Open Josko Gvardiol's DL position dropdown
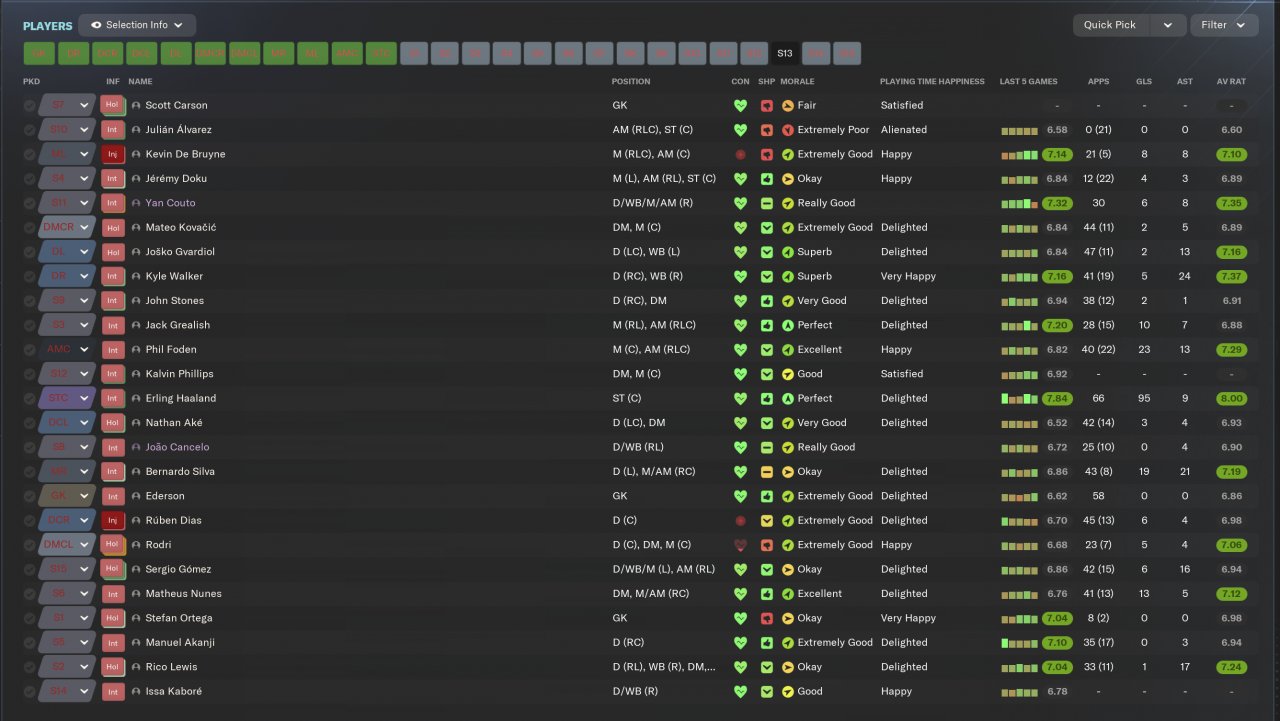 click(67, 252)
